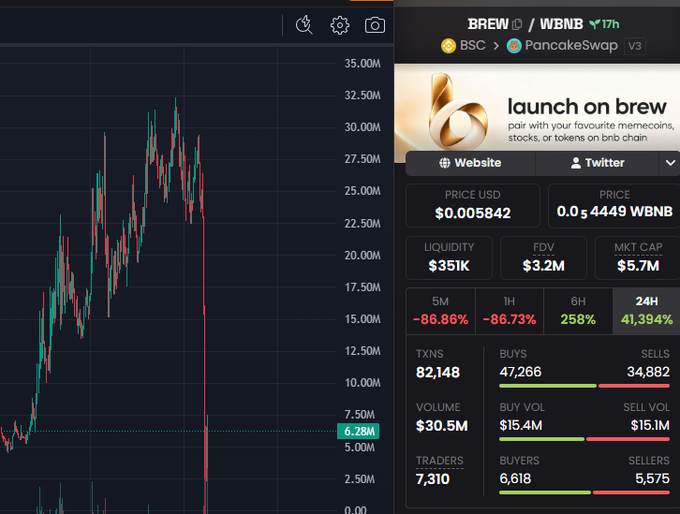680x514 pixels.
Task: Select the 5M timeframe tab
Action: [441, 311]
